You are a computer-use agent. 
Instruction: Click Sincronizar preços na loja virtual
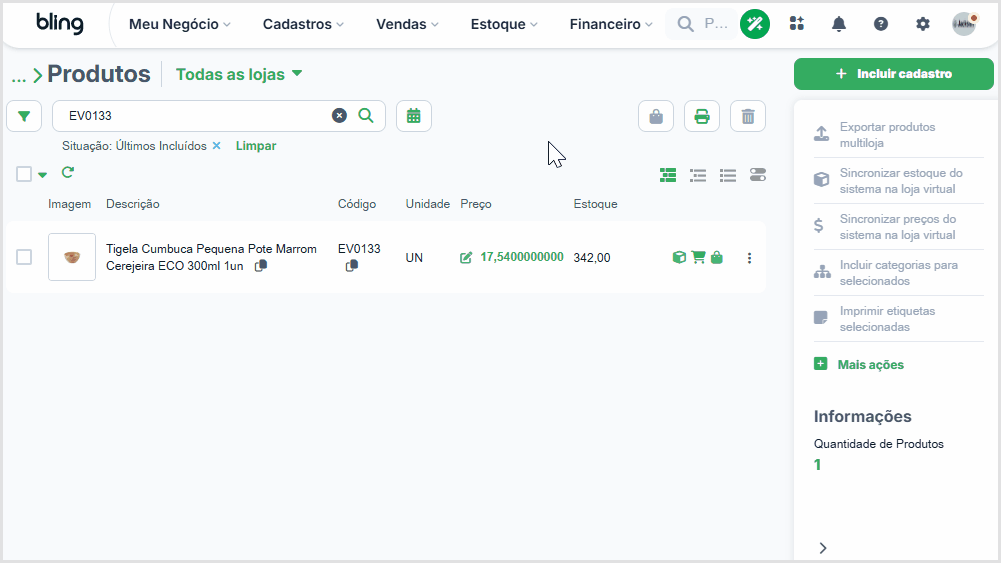(x=898, y=227)
